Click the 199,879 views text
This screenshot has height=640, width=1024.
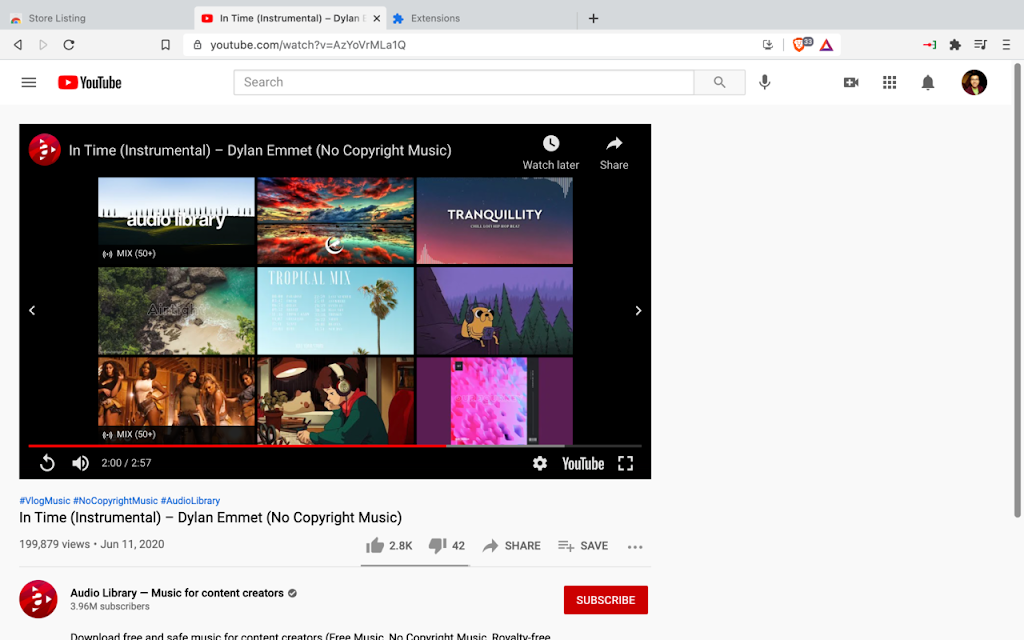point(54,544)
